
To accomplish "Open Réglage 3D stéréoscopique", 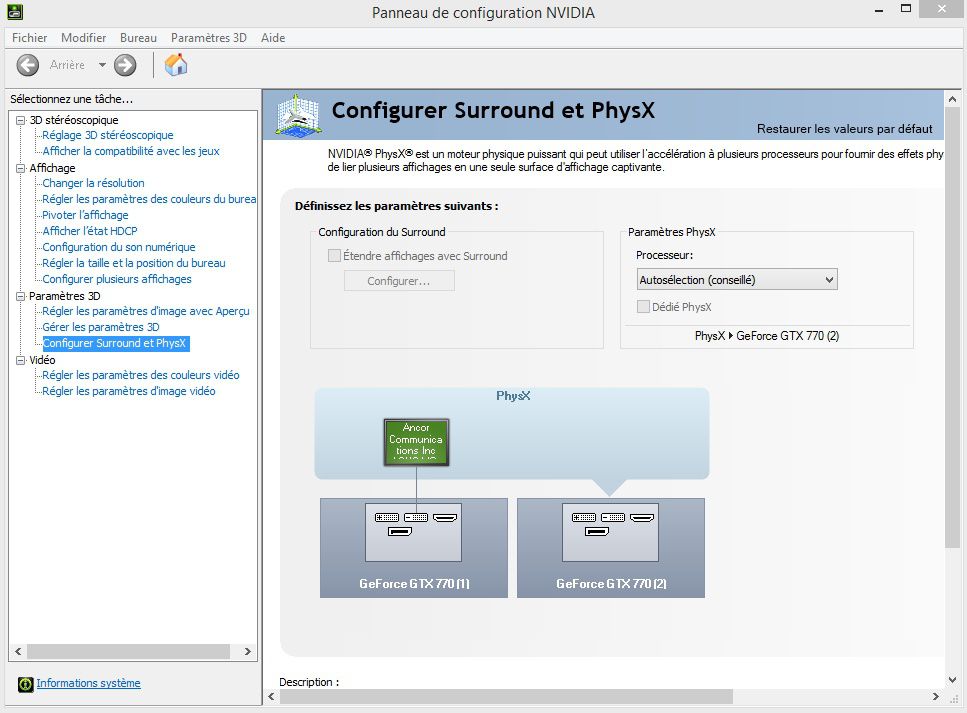I will coord(108,135).
